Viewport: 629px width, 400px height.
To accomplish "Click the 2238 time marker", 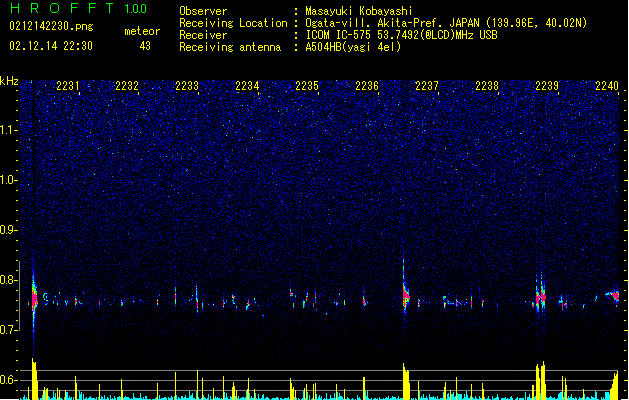I will (x=487, y=86).
